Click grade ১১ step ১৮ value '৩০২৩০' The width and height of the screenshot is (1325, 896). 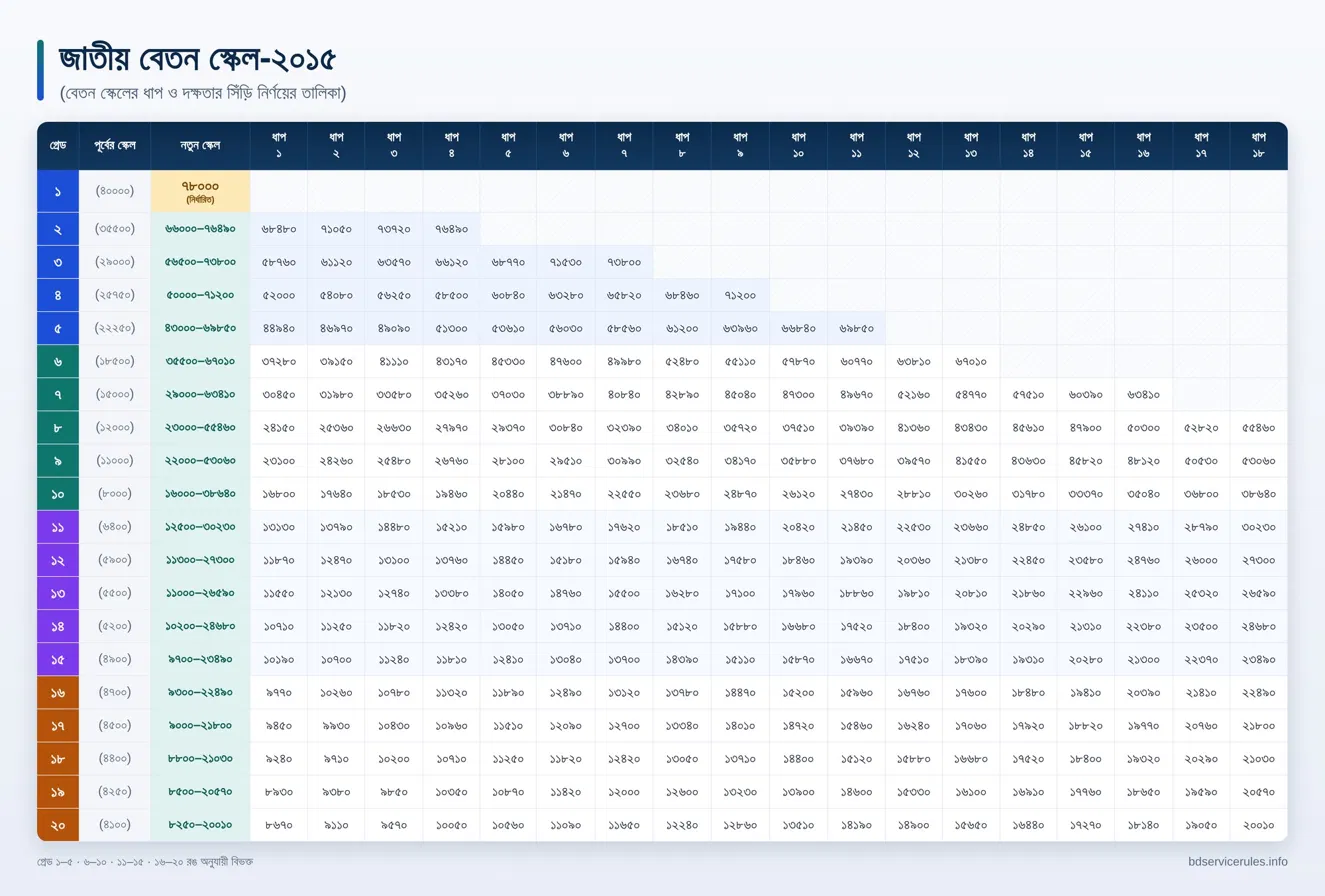coord(1259,527)
